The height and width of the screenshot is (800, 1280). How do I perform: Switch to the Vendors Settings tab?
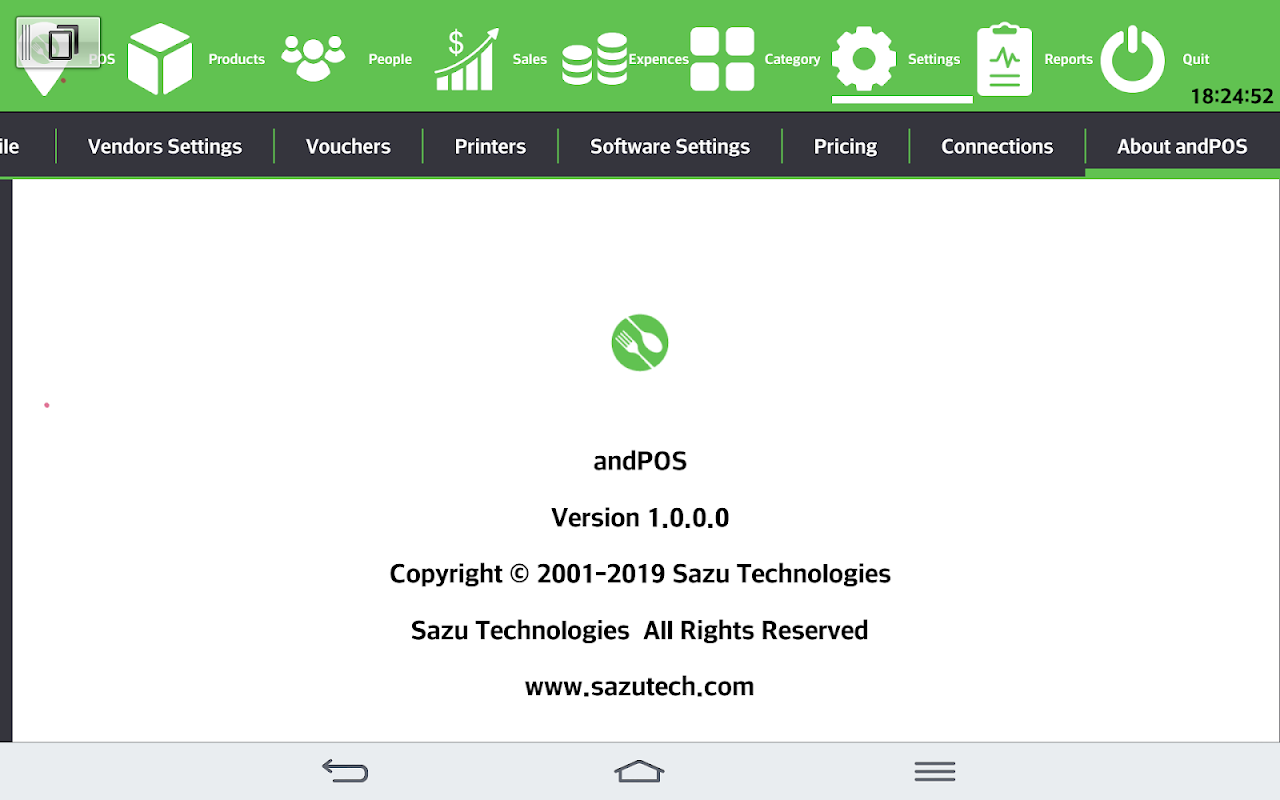point(165,146)
